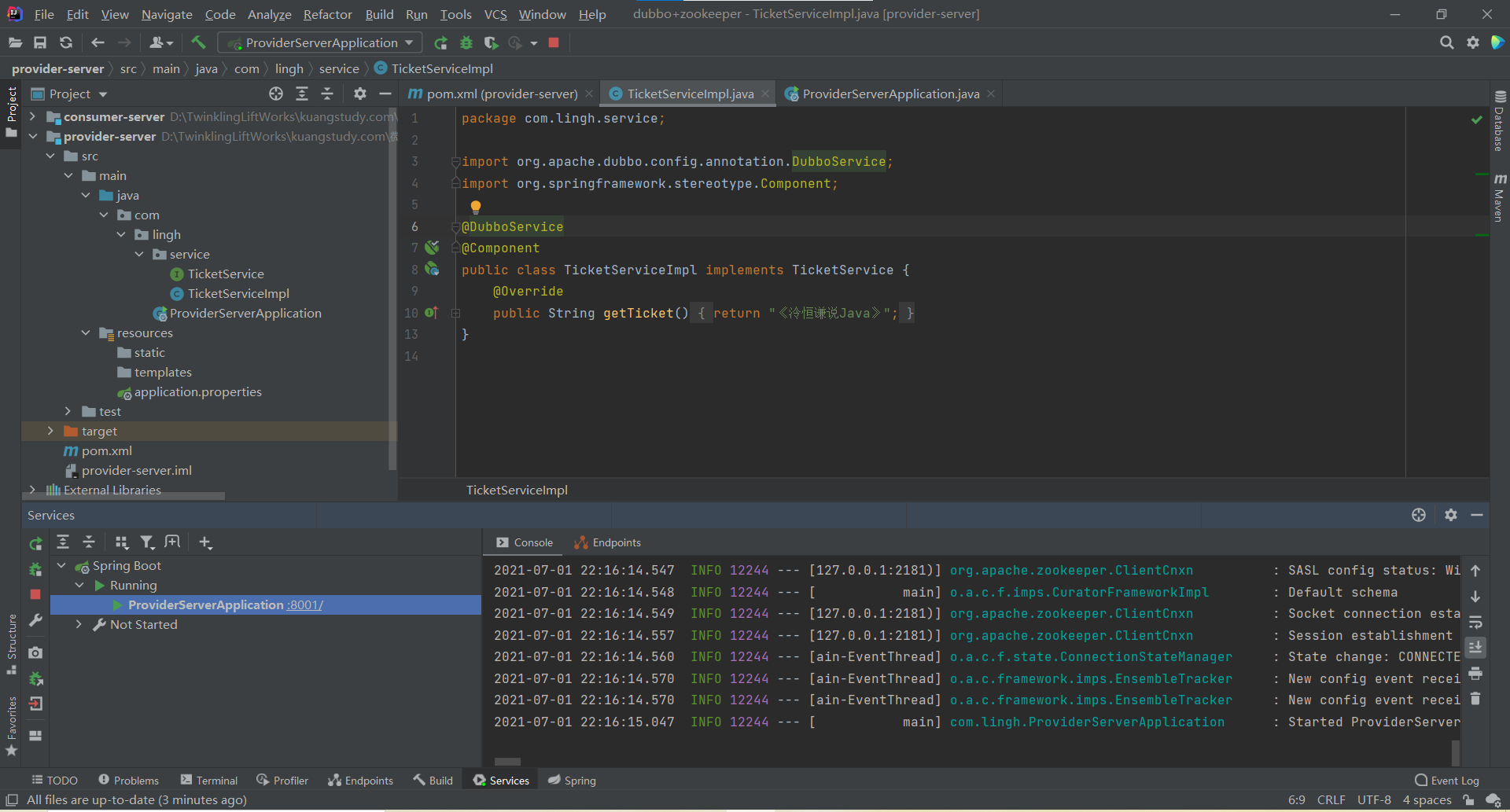Toggle Open in New Tab in Services
The image size is (1510, 812).
pos(172,542)
